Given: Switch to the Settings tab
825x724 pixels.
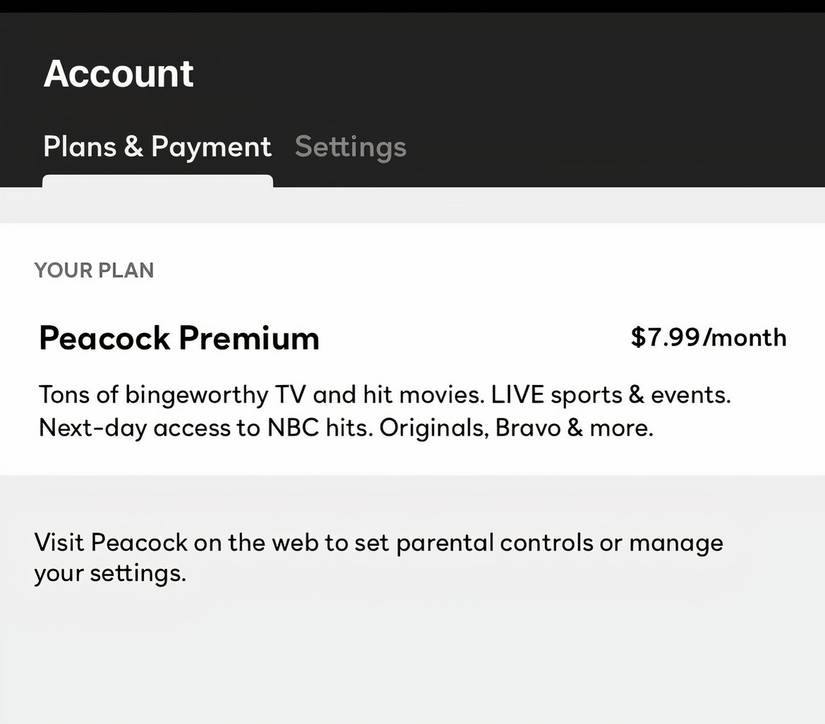Looking at the screenshot, I should 350,147.
